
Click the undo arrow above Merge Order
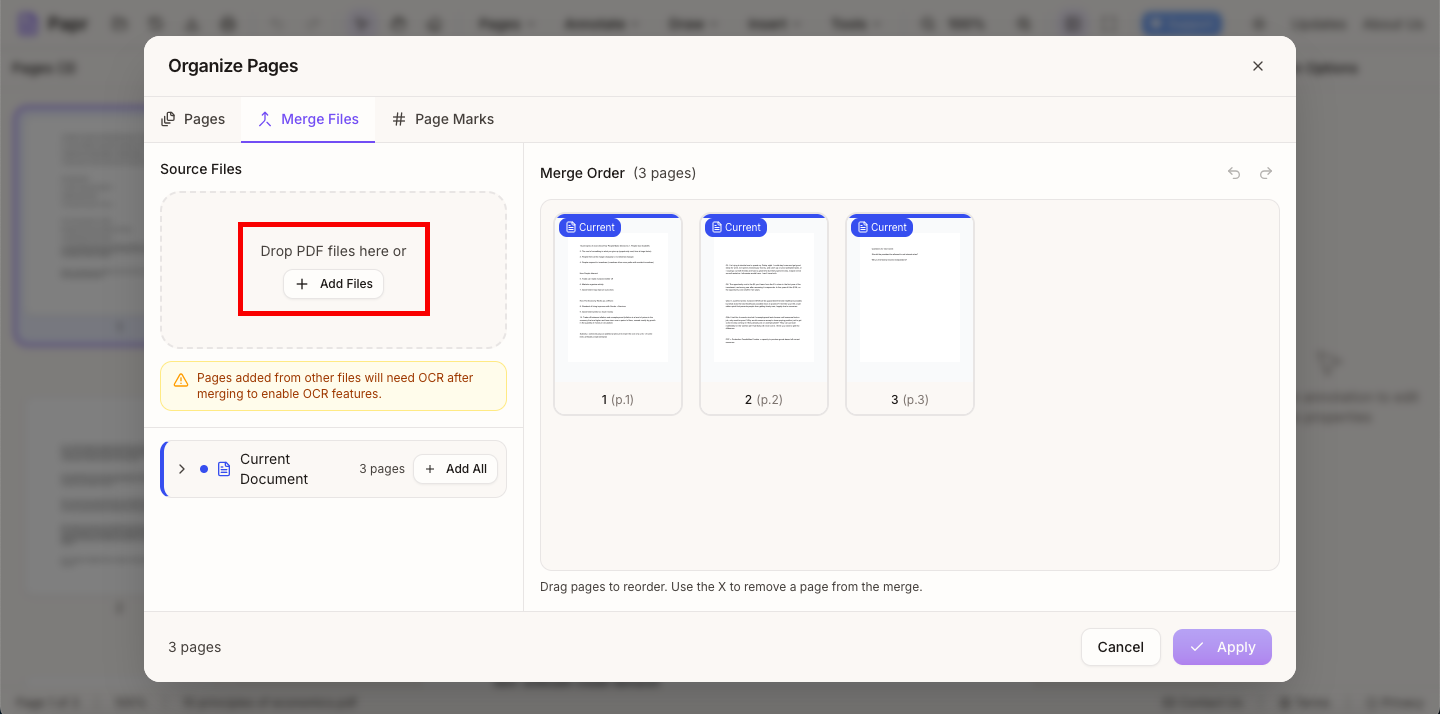tap(1233, 172)
